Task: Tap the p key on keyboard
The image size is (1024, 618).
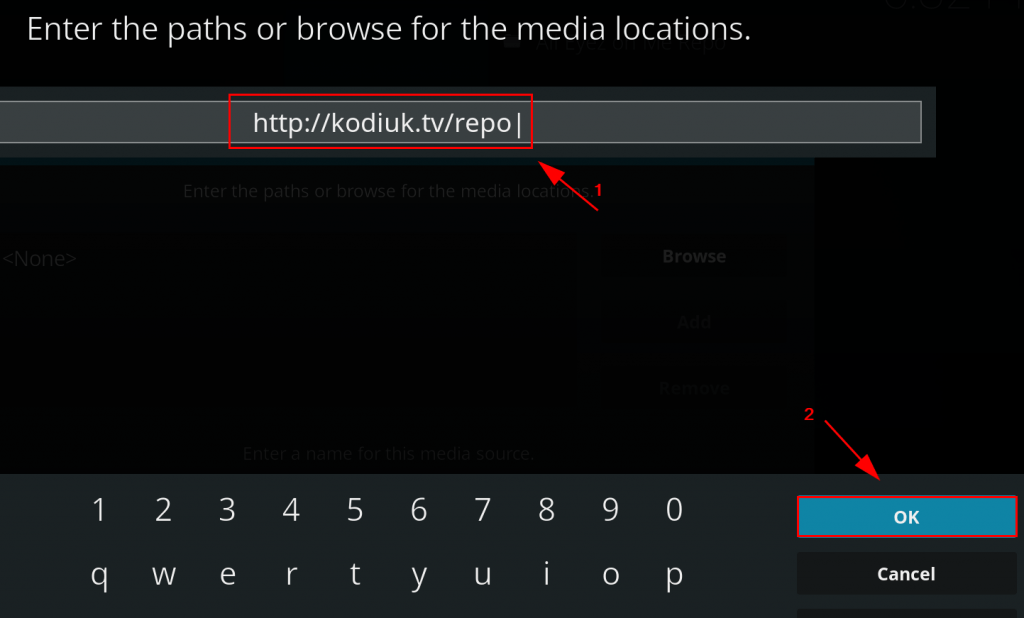Action: (x=675, y=575)
